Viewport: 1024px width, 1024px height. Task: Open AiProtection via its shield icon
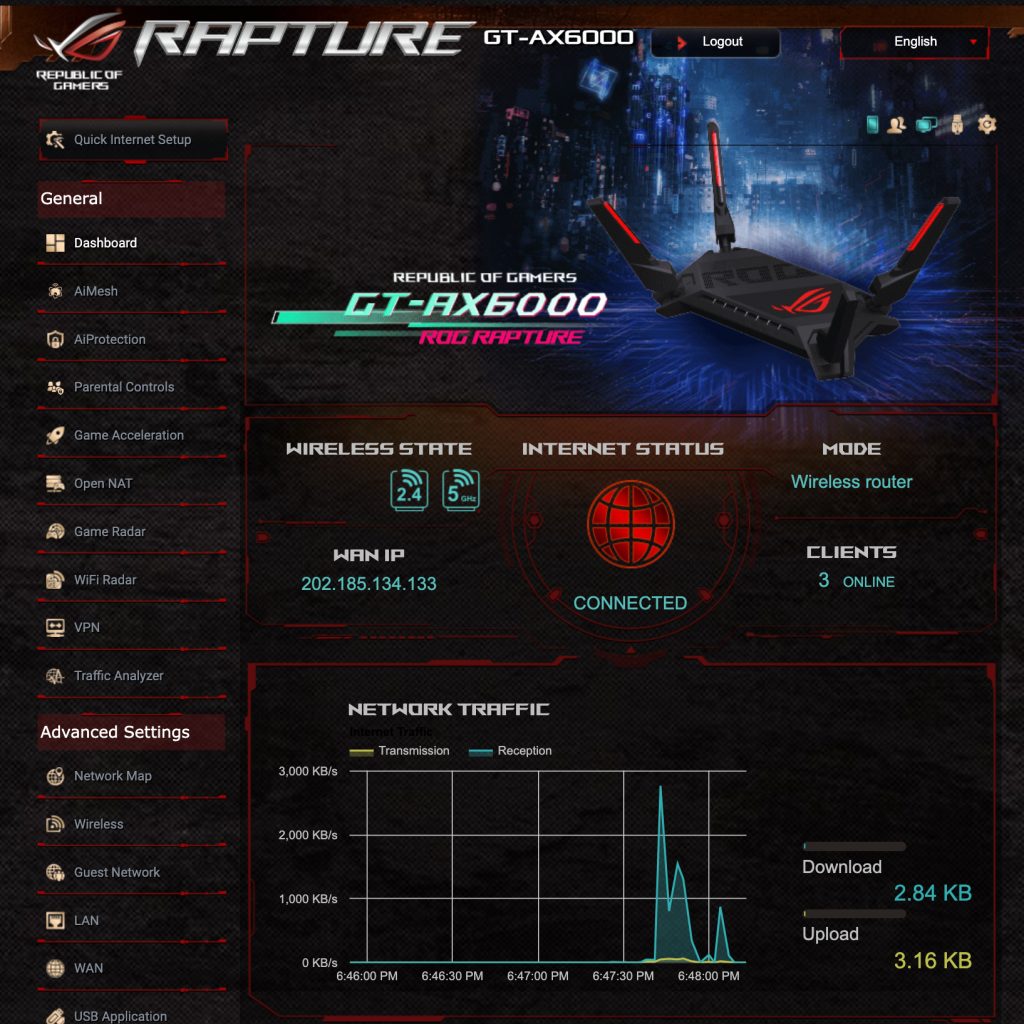tap(56, 340)
